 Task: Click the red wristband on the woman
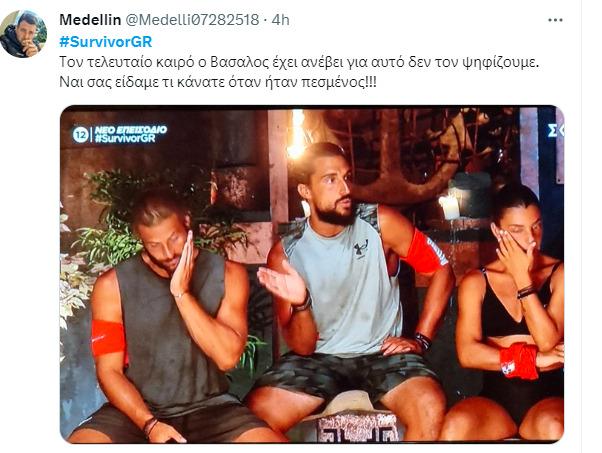519,360
